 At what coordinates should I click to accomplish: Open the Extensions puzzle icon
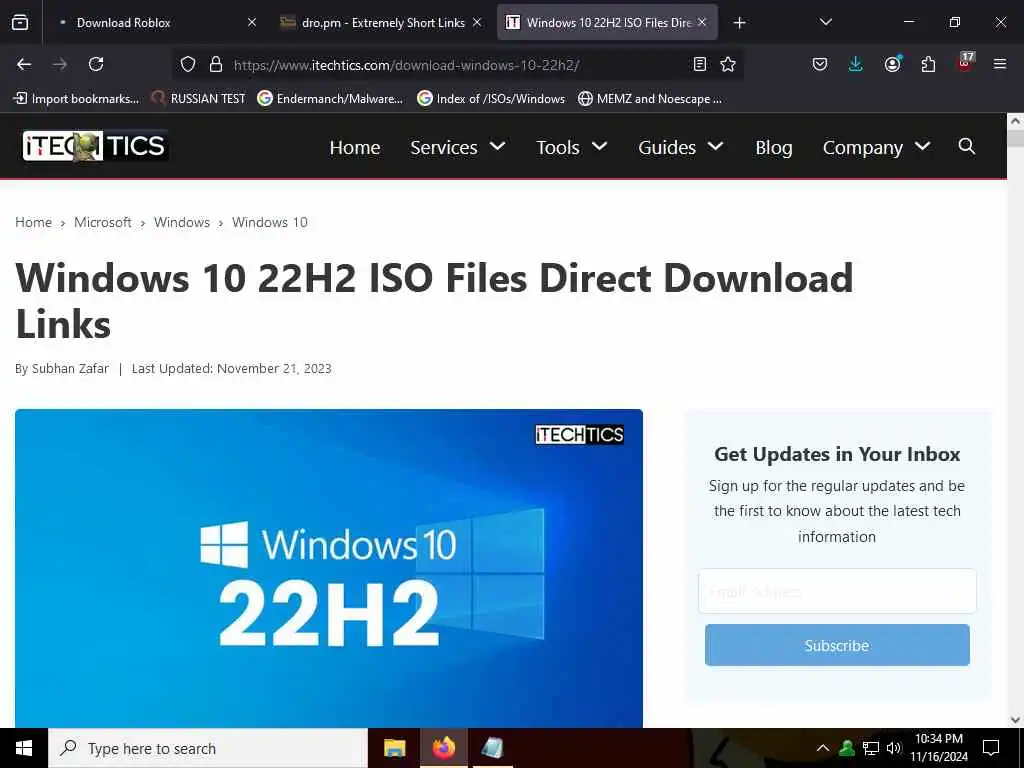point(928,64)
